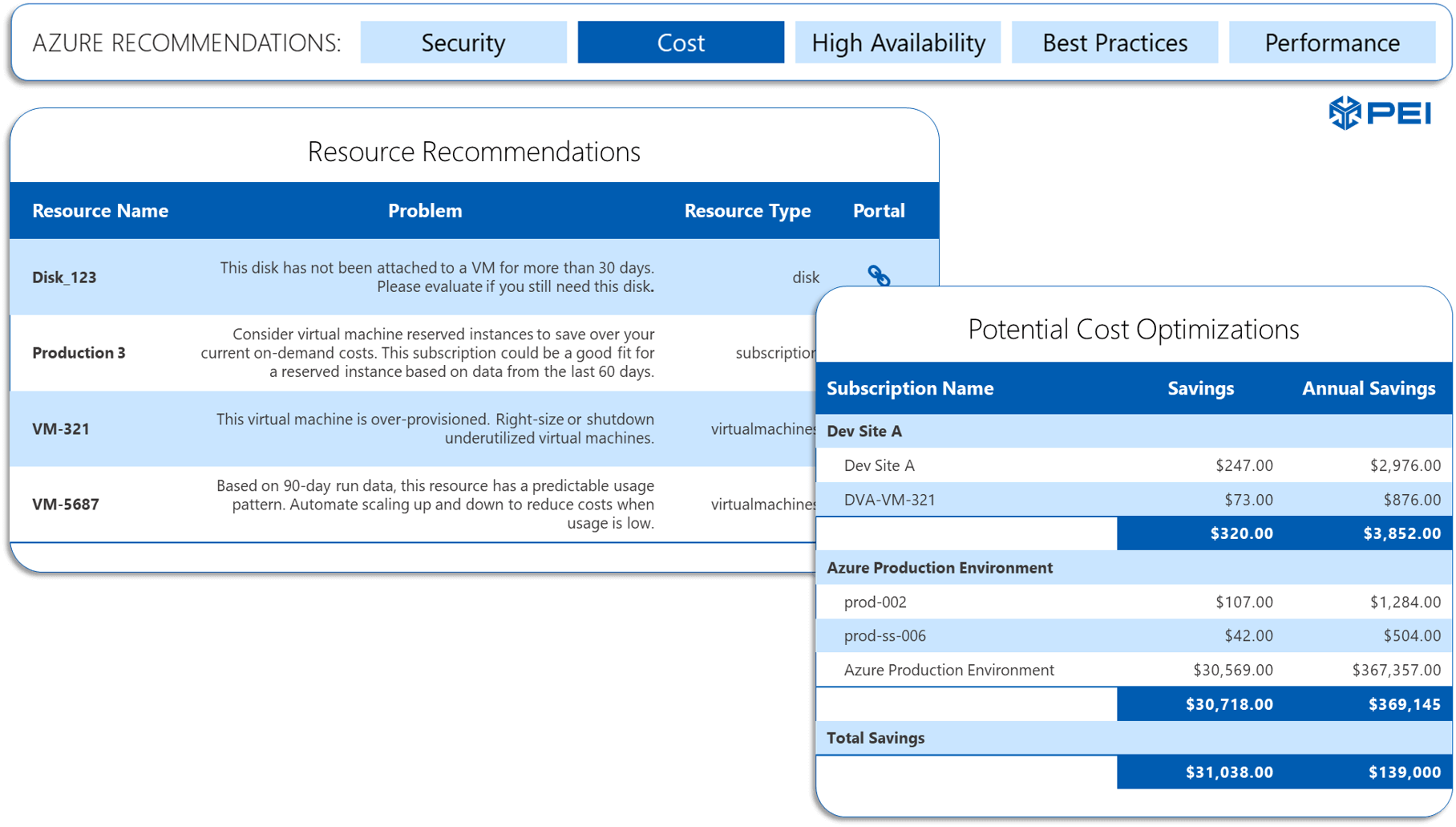Screen dimensions: 1456x827
Task: Click the $42.00 savings value
Action: pyautogui.click(x=1248, y=636)
